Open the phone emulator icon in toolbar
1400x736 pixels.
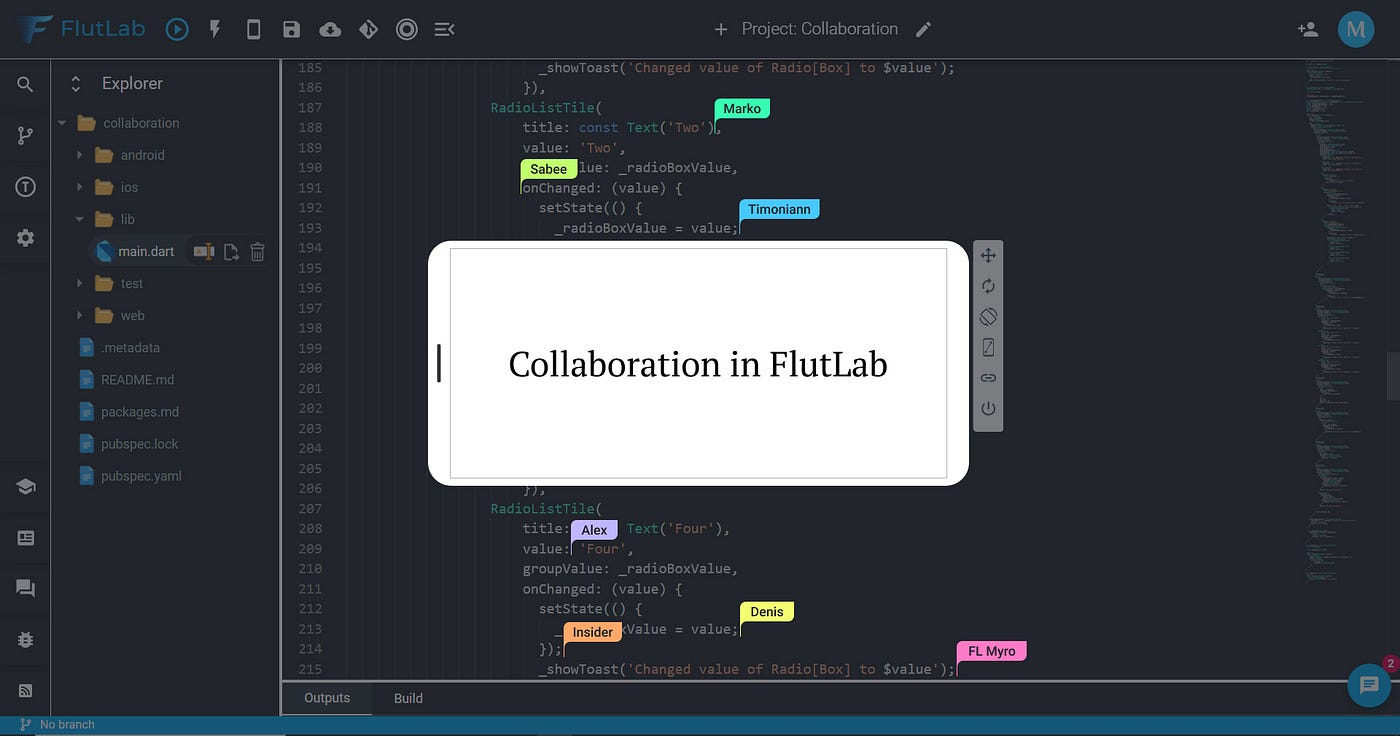253,29
